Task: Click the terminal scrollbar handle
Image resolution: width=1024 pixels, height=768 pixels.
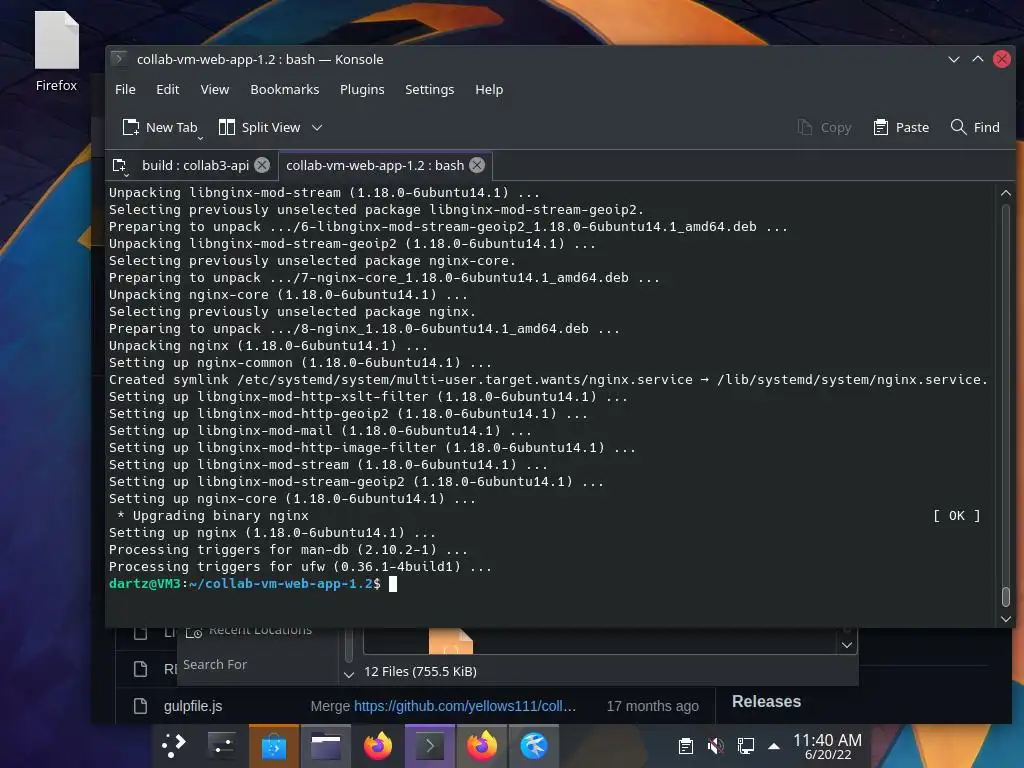Action: click(x=1006, y=596)
